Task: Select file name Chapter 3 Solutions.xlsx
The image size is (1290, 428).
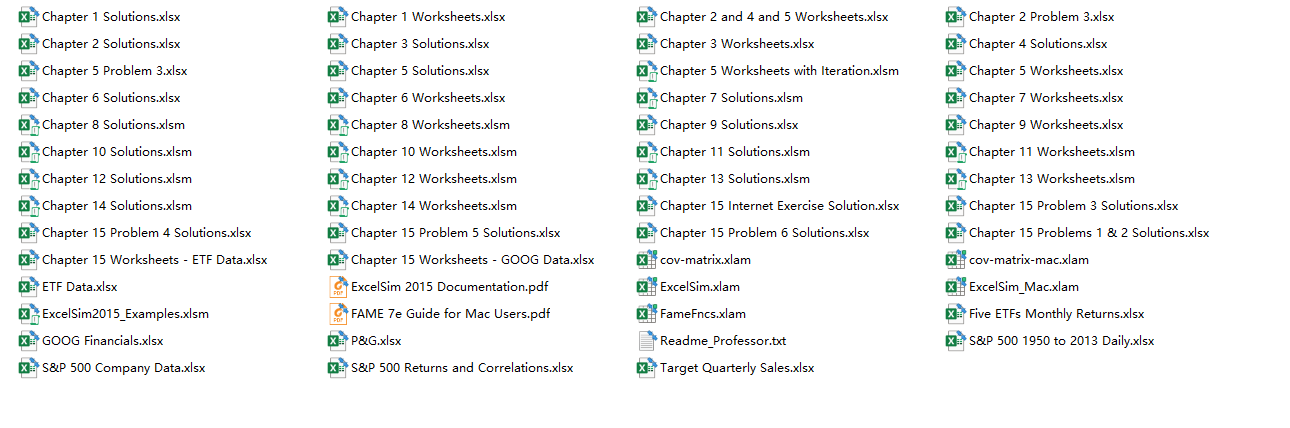Action: (x=420, y=44)
